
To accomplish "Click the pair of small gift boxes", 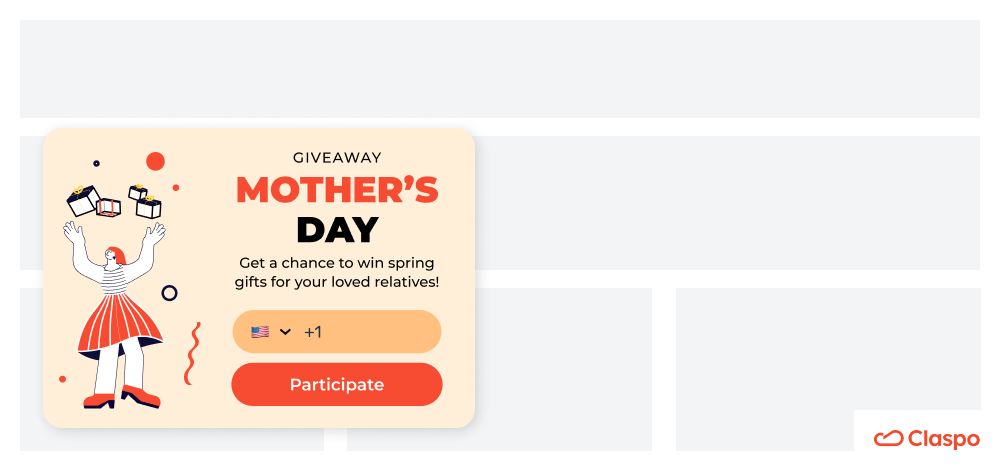I will [x=145, y=202].
